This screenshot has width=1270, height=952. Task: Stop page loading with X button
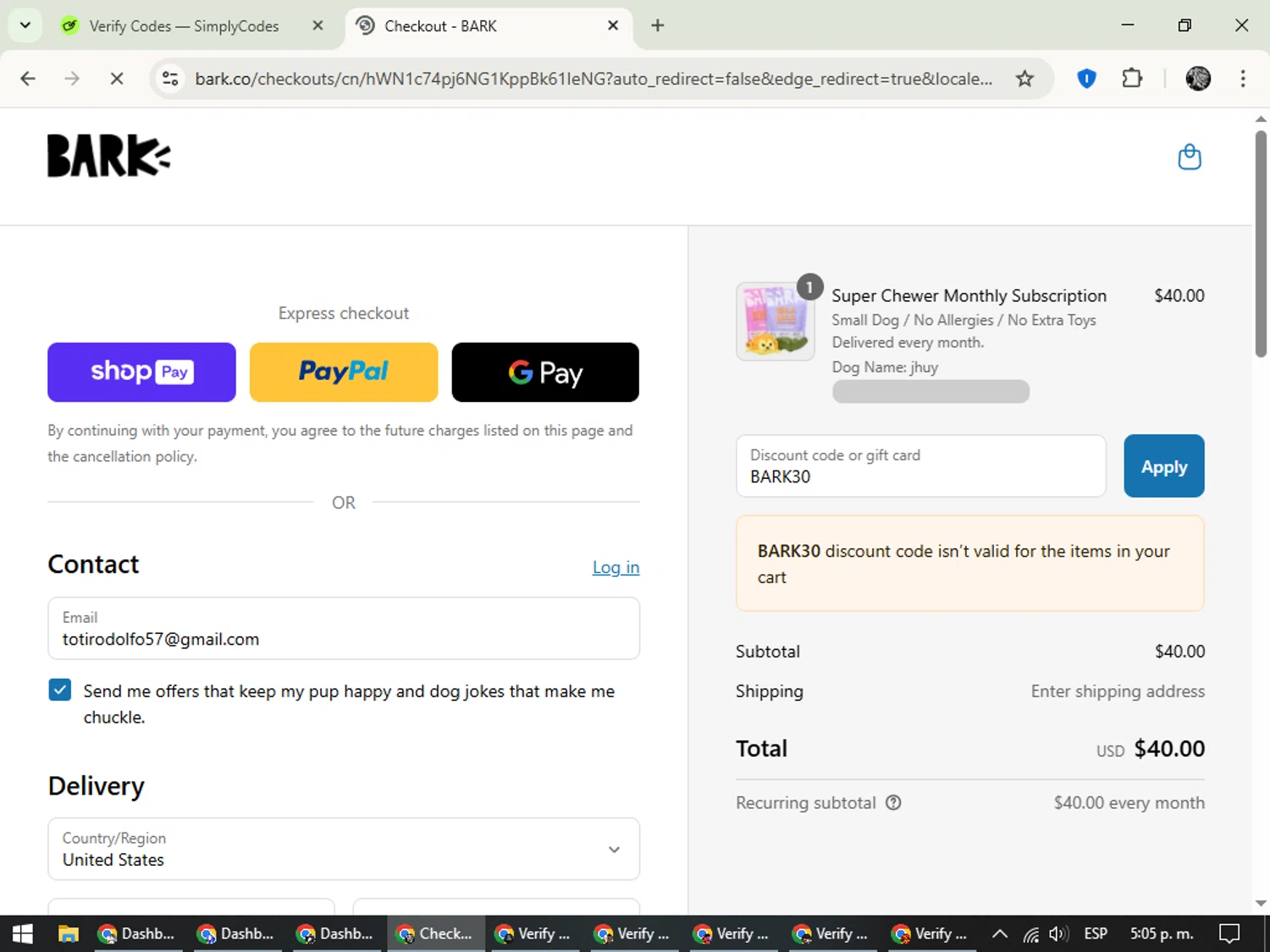(x=117, y=79)
